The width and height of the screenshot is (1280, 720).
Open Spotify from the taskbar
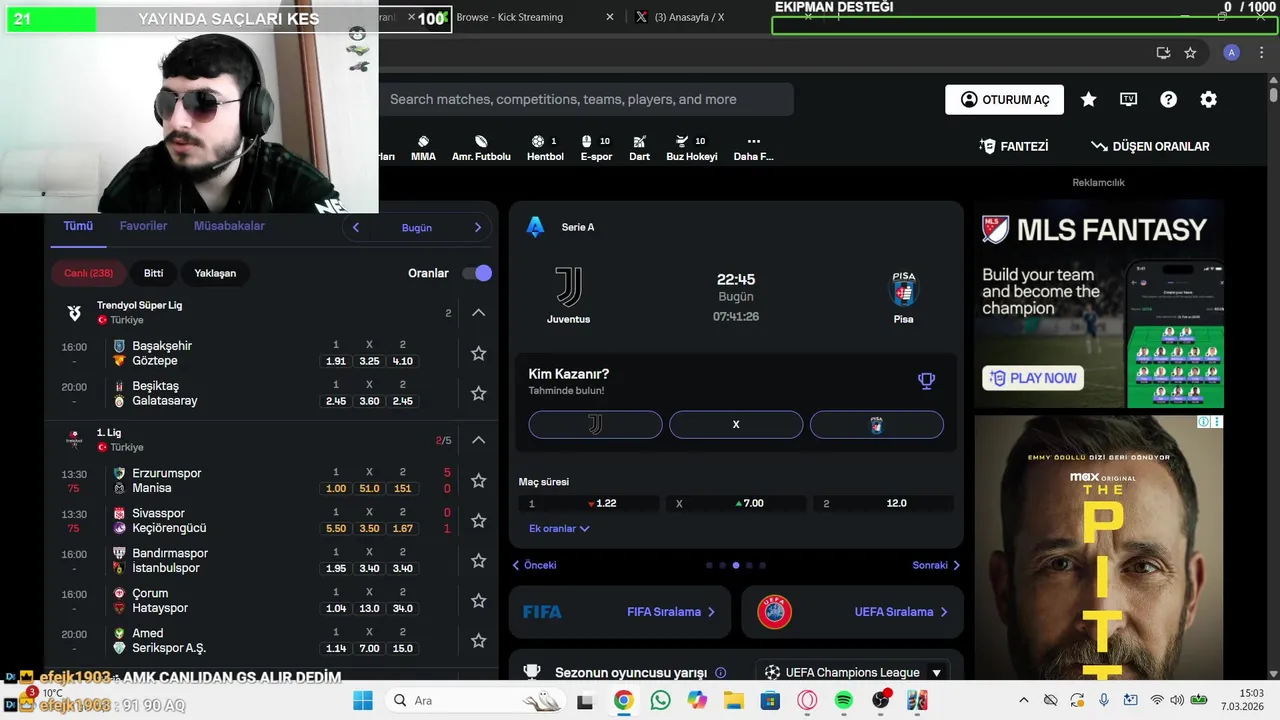[x=843, y=700]
